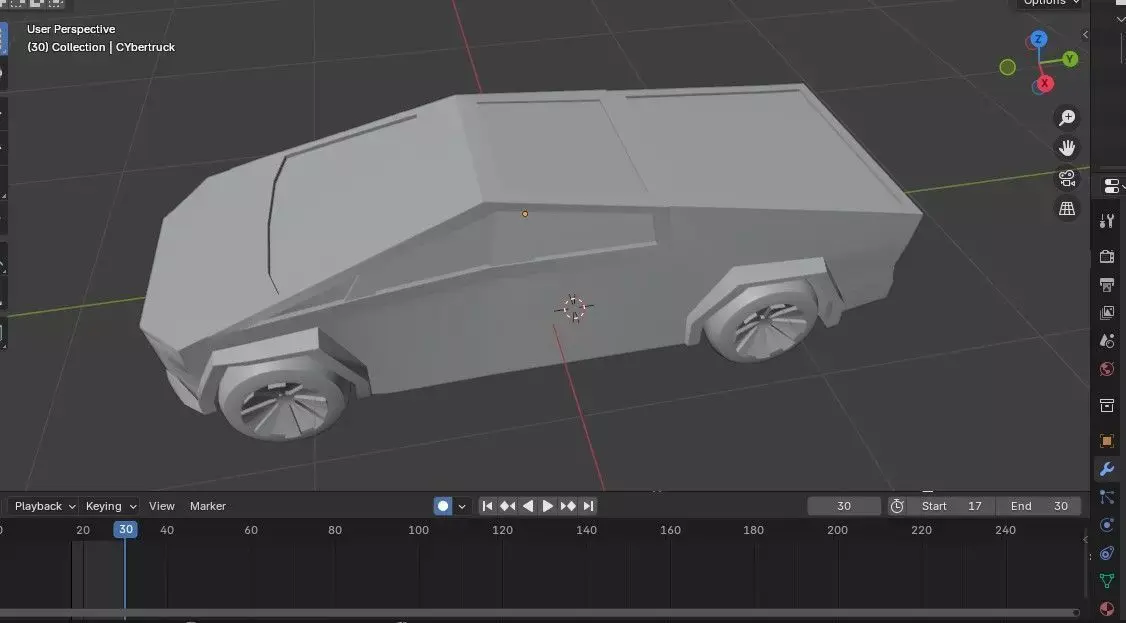Image resolution: width=1126 pixels, height=623 pixels.
Task: Open the Object properties tab
Action: pos(1107,441)
